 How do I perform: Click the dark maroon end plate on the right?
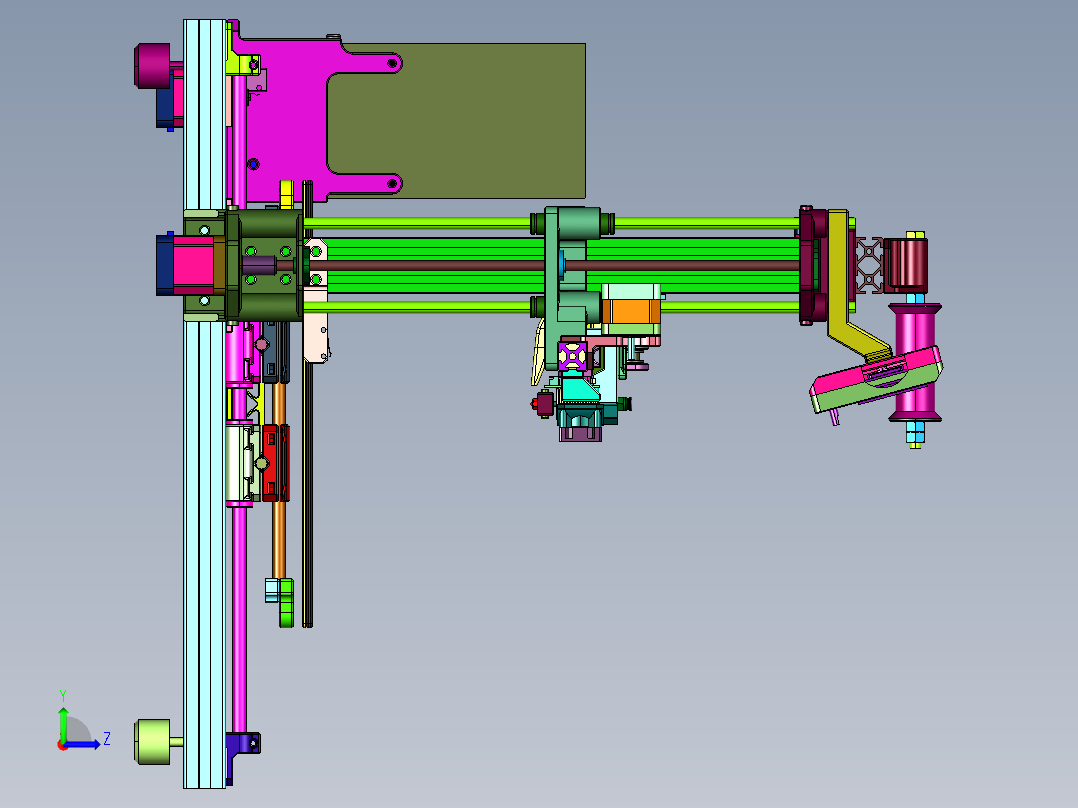[808, 265]
